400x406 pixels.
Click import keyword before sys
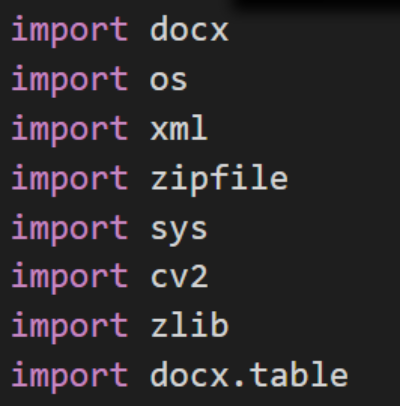(70, 229)
